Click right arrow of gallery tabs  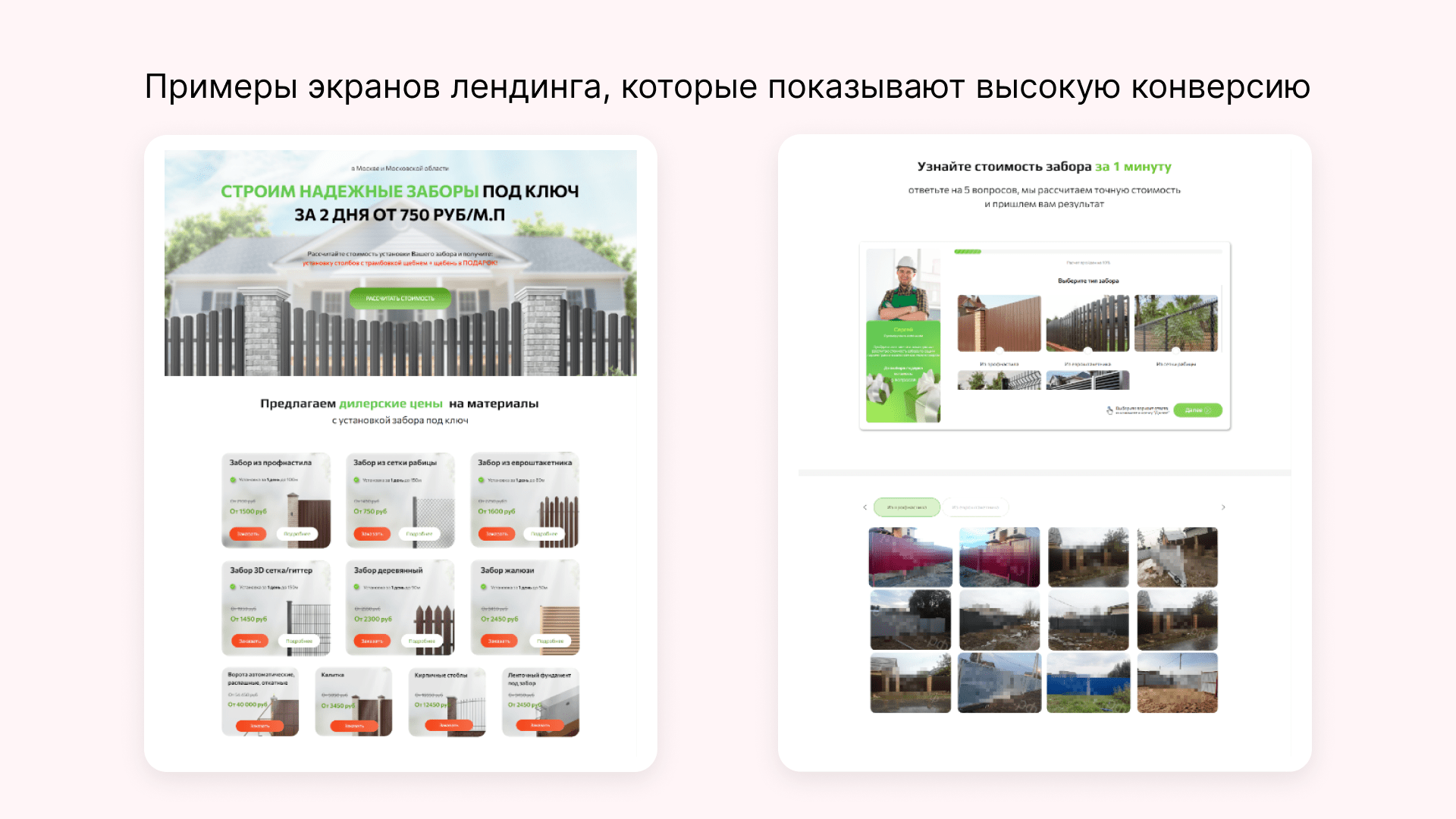[x=1222, y=507]
